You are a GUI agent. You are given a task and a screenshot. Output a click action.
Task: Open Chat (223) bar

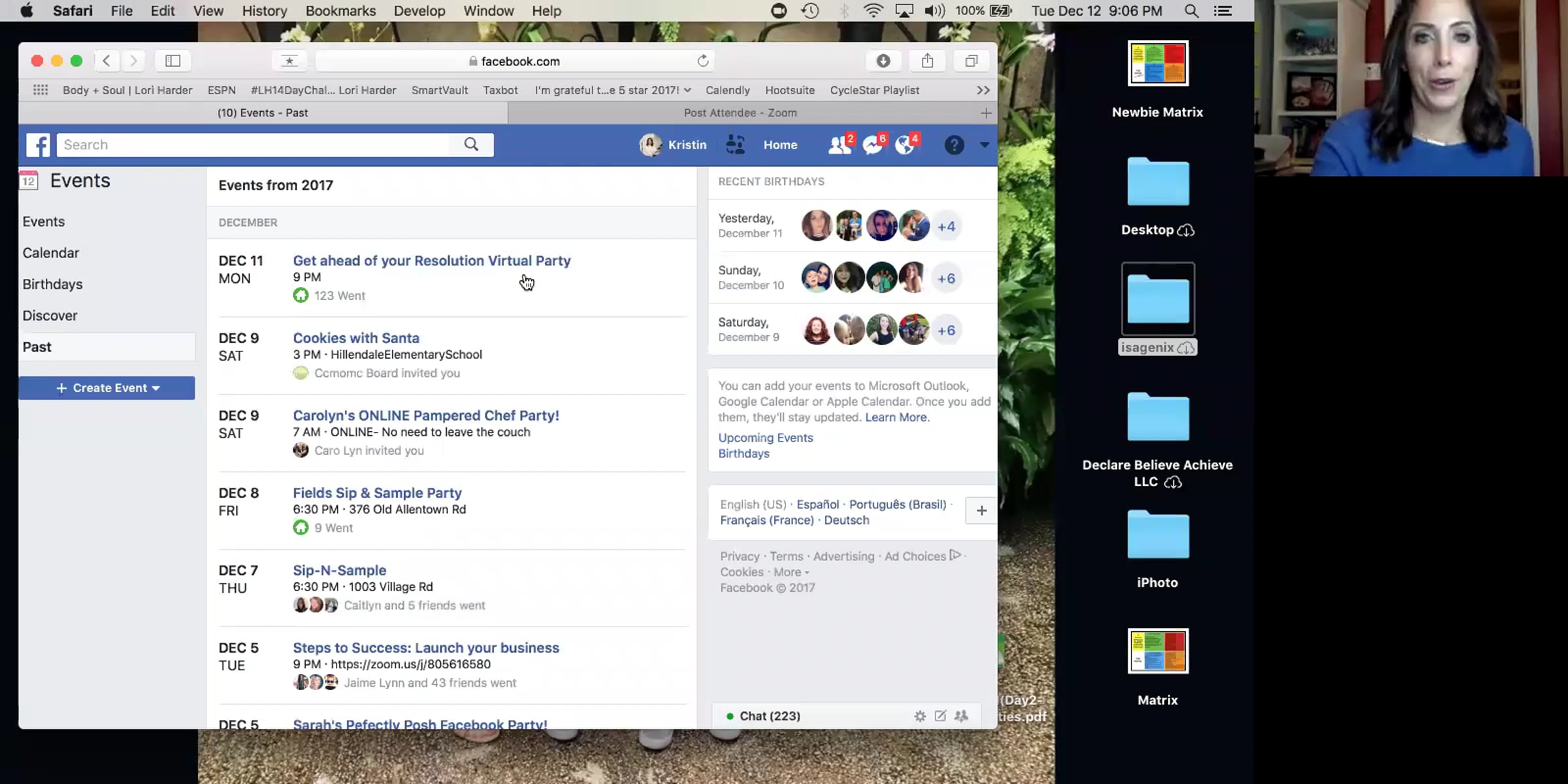point(770,716)
